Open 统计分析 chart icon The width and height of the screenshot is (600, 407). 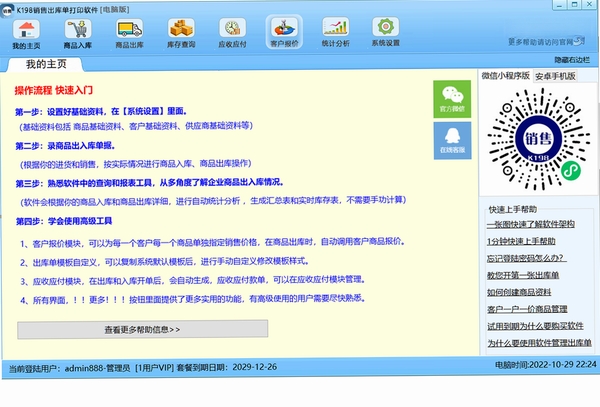[336, 33]
